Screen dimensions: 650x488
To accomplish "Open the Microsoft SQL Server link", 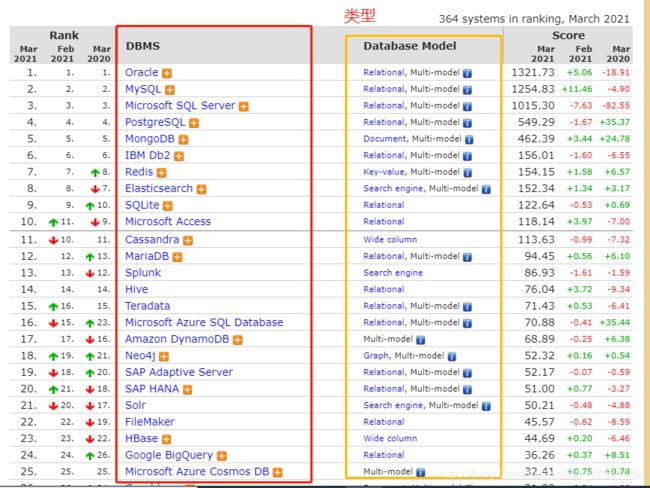I will point(180,106).
